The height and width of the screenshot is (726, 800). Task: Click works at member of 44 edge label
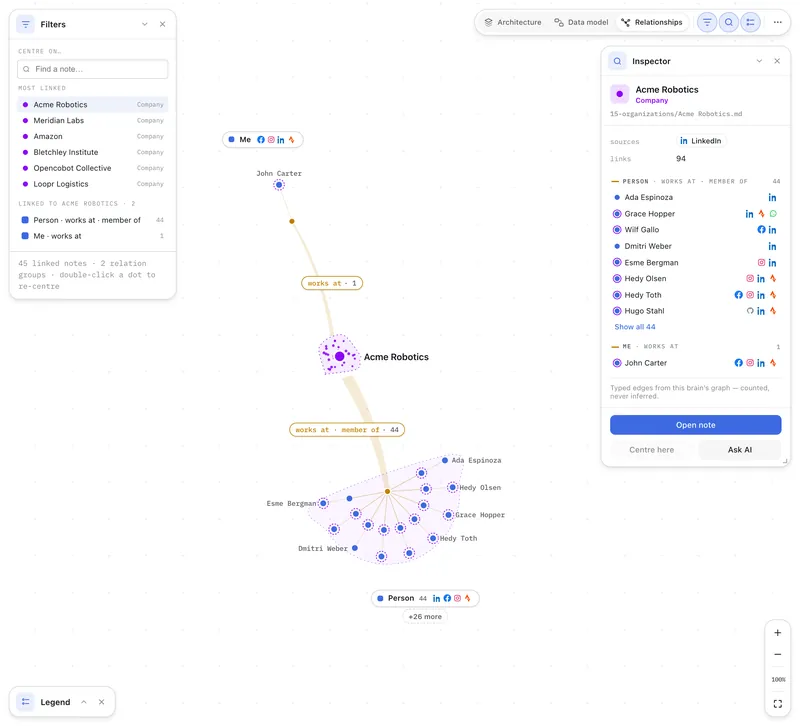(x=347, y=430)
